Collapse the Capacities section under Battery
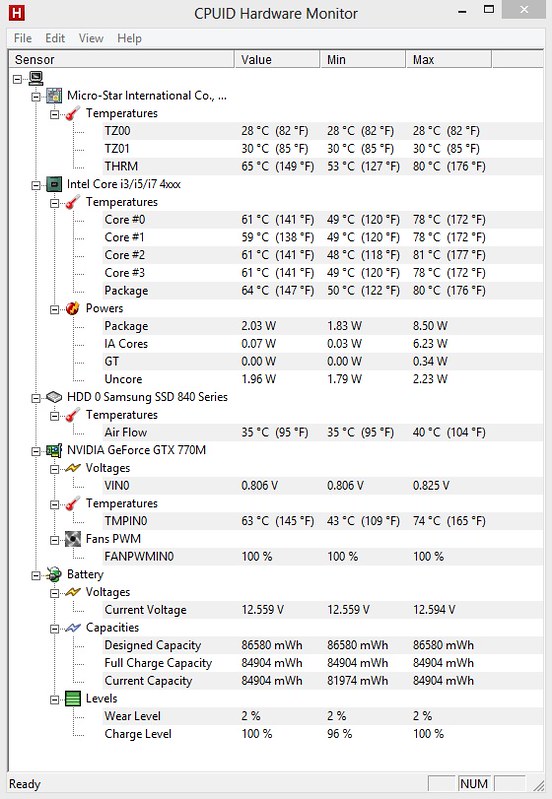The width and height of the screenshot is (552, 799). 55,628
